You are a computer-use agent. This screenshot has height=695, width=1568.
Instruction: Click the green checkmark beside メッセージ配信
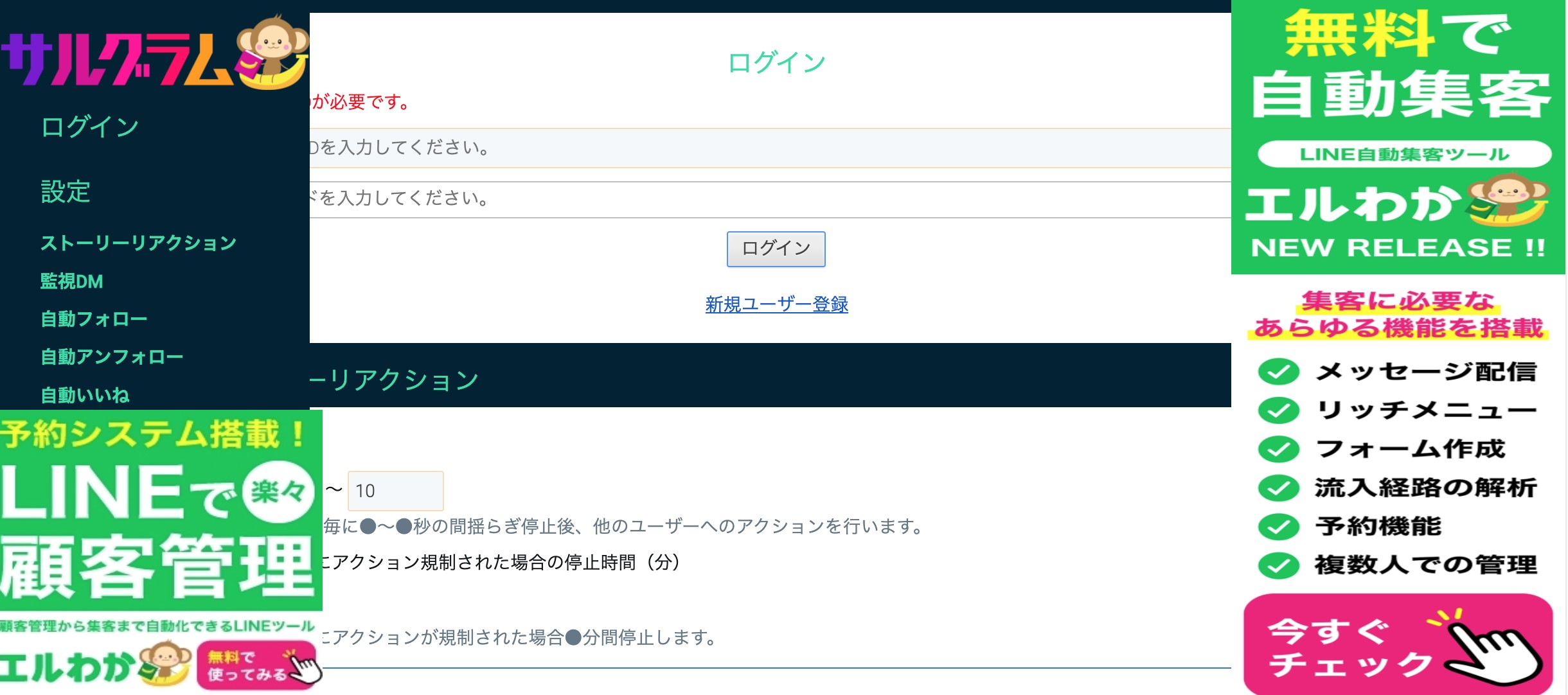1279,371
